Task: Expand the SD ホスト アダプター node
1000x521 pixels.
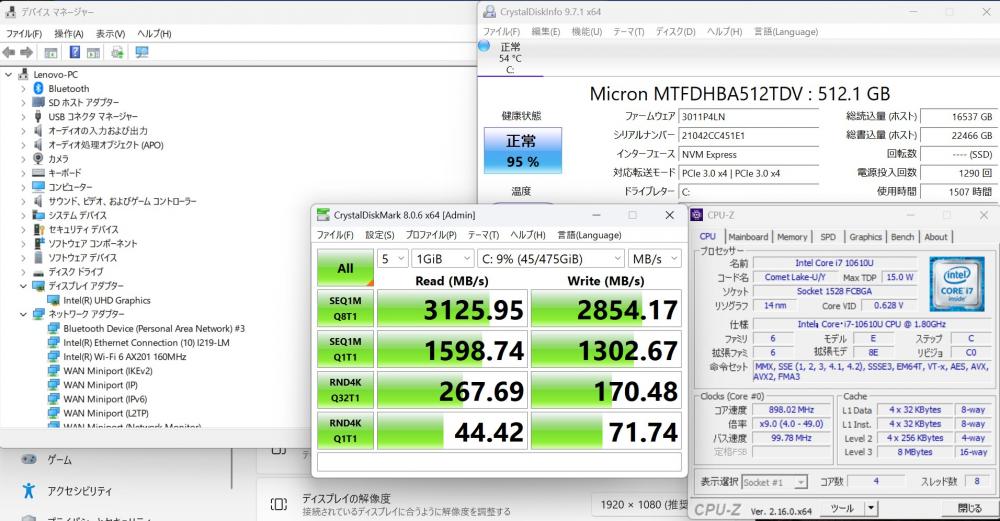Action: pyautogui.click(x=24, y=103)
